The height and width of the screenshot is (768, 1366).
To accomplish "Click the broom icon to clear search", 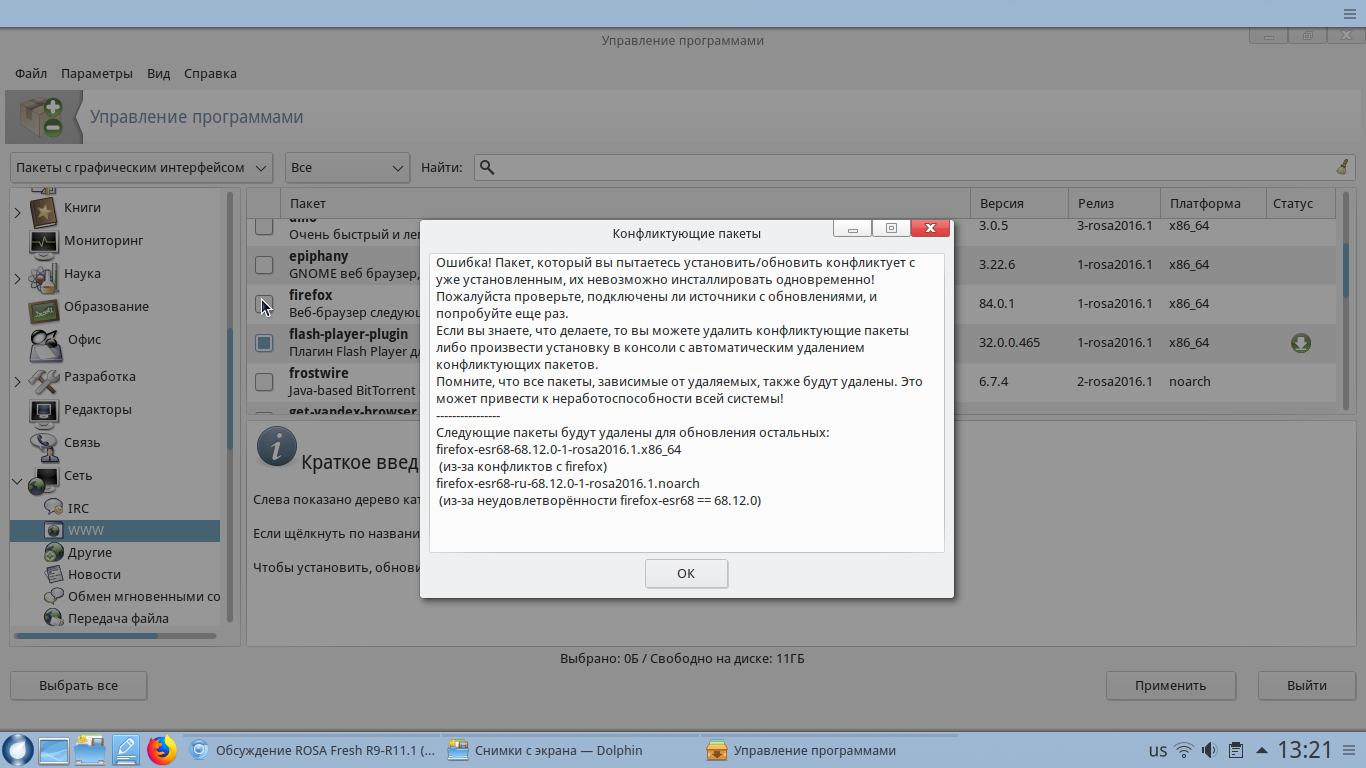I will [1342, 167].
